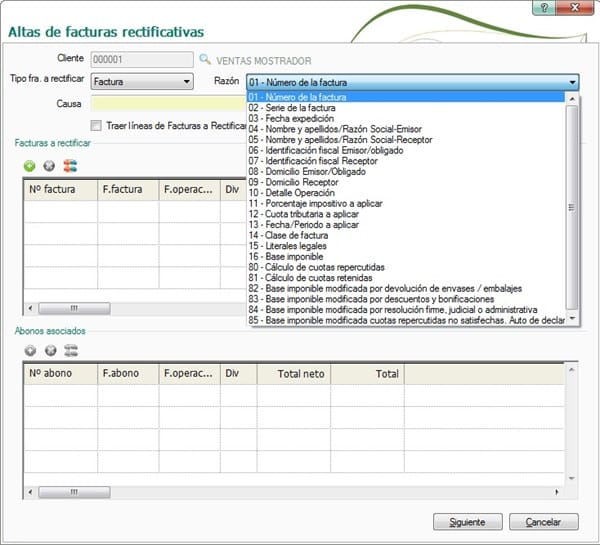The width and height of the screenshot is (600, 545).
Task: Collapse the Razón dropdown arrow
Action: [572, 83]
